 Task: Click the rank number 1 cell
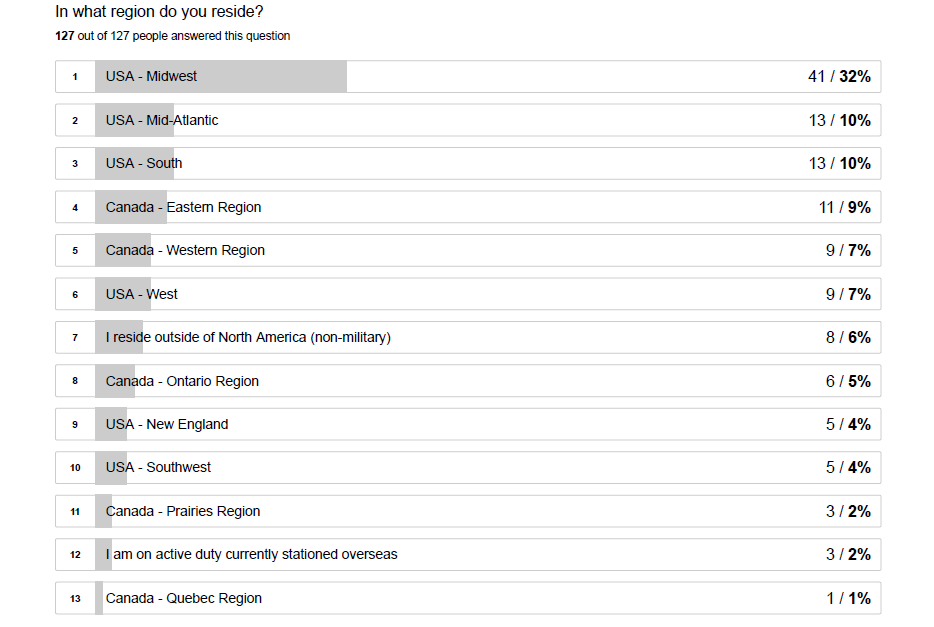(75, 76)
